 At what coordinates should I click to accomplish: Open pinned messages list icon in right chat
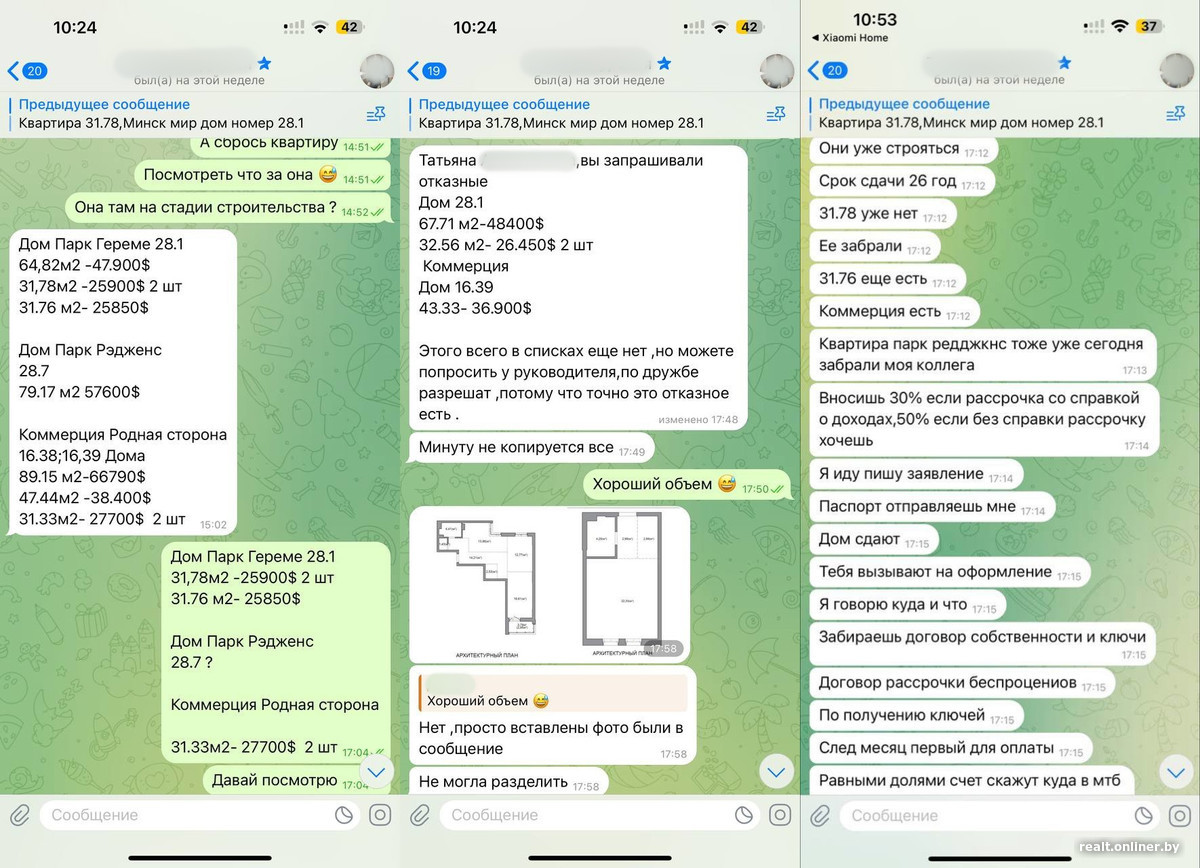(1175, 115)
